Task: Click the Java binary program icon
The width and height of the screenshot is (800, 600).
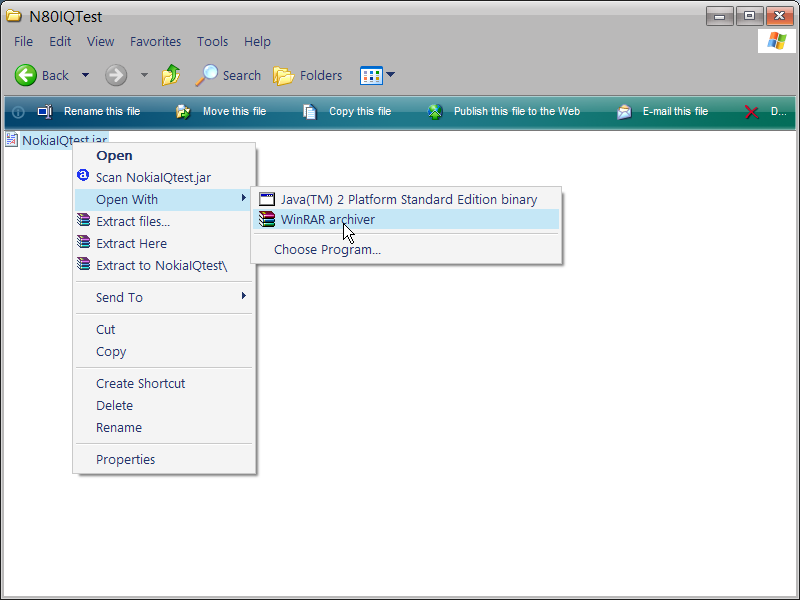Action: (x=267, y=199)
